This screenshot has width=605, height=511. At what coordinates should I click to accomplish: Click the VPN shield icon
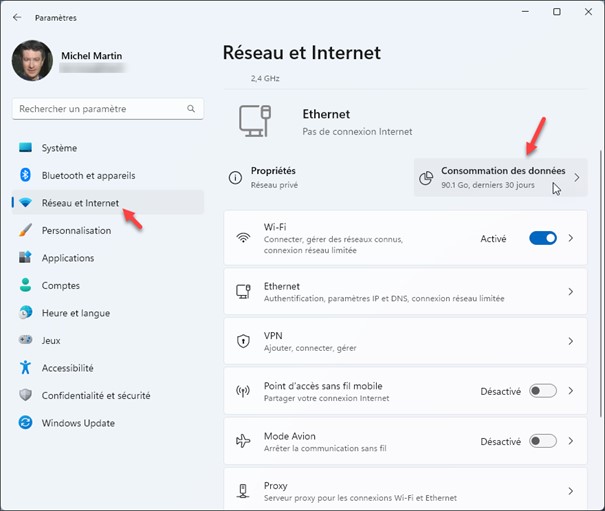[x=242, y=341]
